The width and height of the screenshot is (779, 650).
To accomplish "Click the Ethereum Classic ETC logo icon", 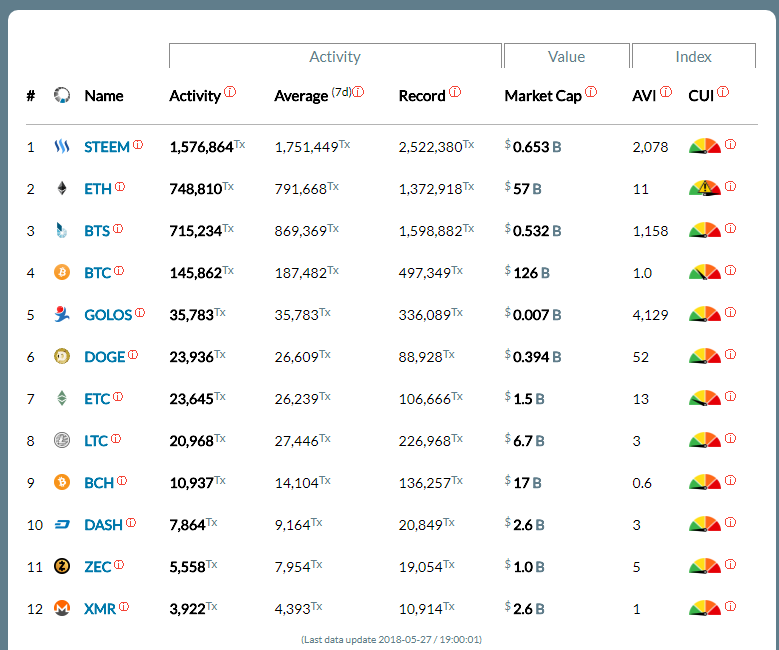I will [62, 398].
